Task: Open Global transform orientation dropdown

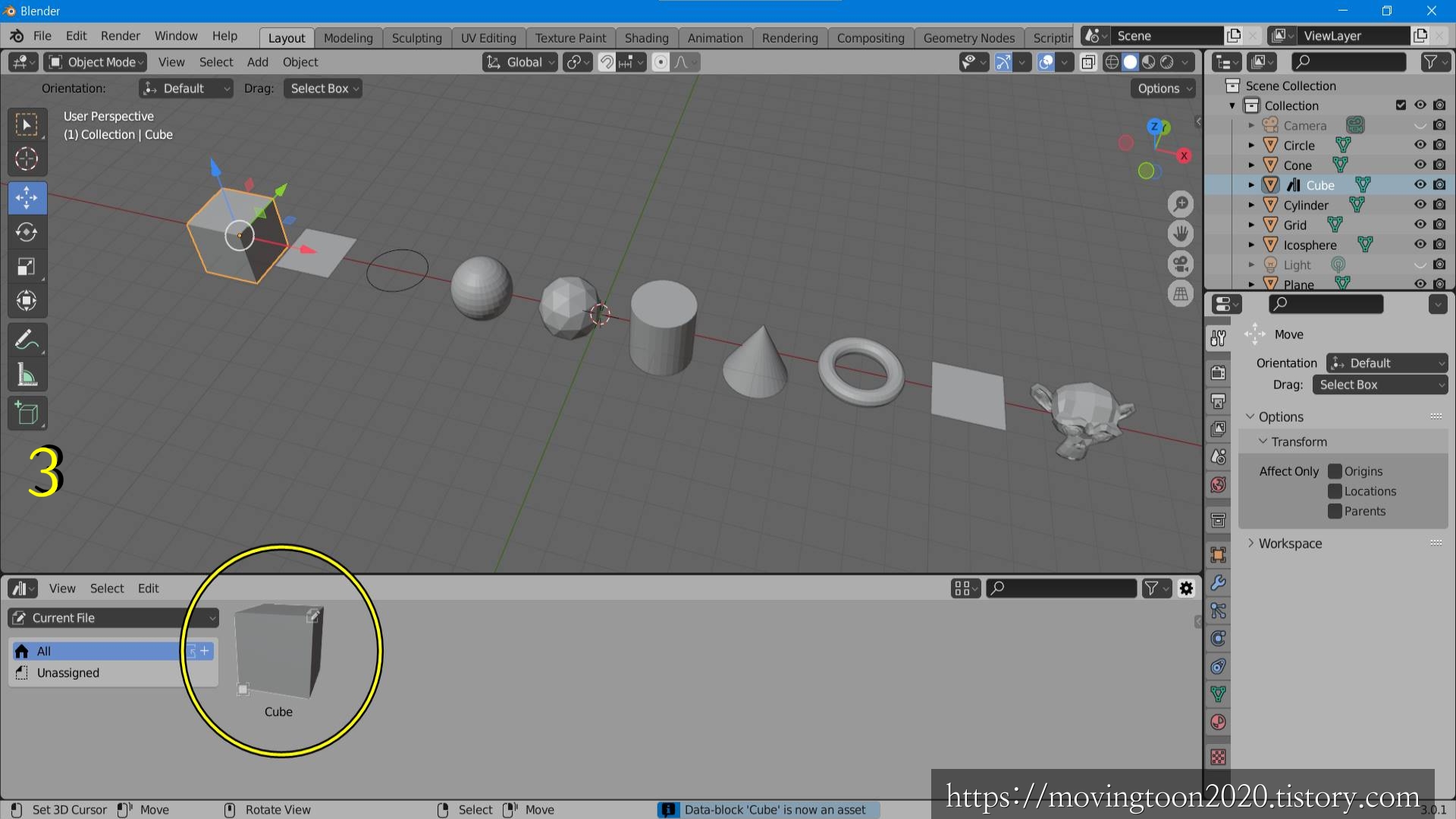Action: pos(520,62)
